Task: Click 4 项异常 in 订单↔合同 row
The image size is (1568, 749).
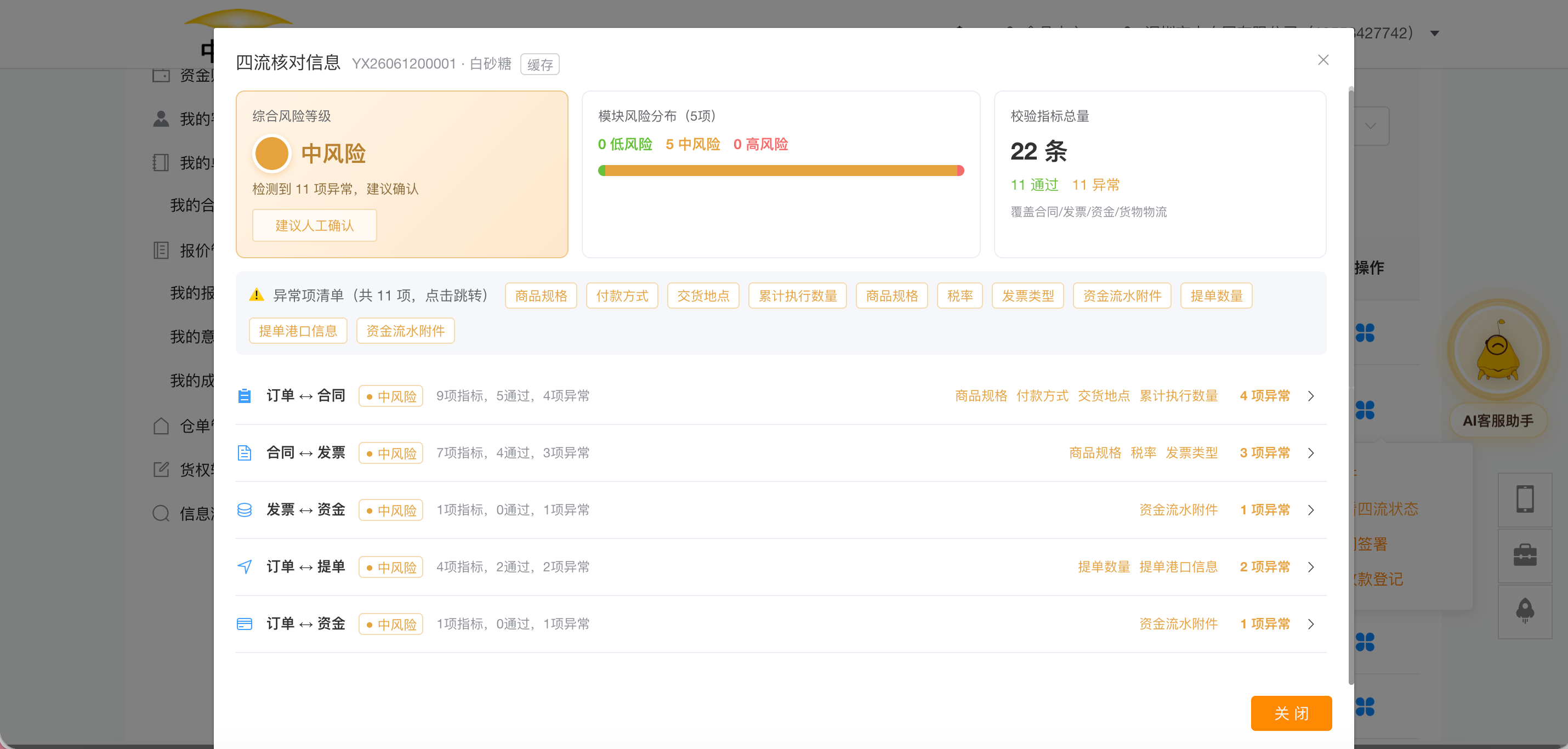Action: [x=1265, y=396]
